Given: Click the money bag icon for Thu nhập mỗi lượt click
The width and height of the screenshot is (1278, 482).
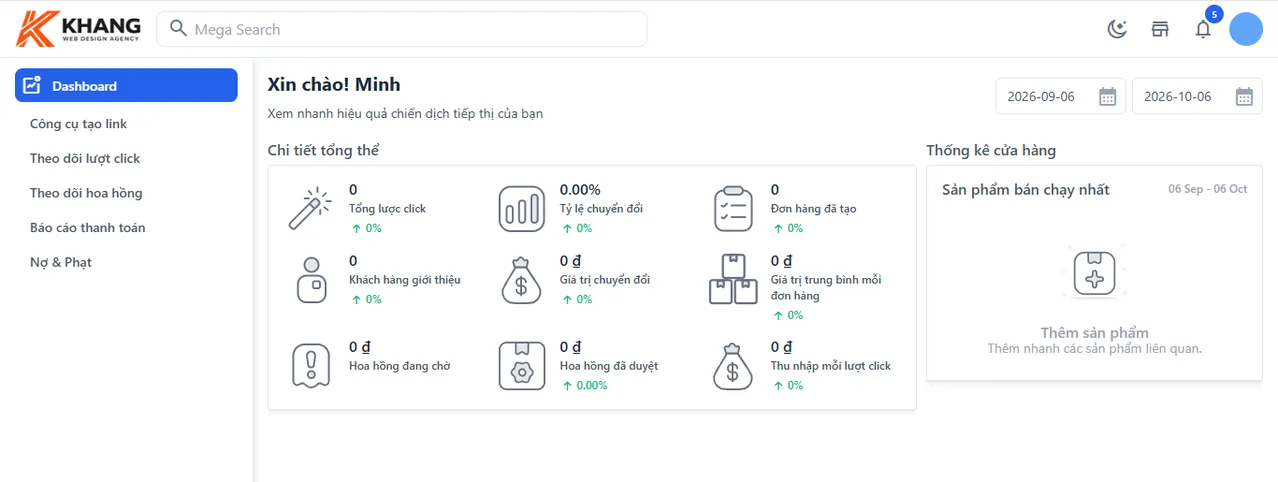Looking at the screenshot, I should (732, 365).
